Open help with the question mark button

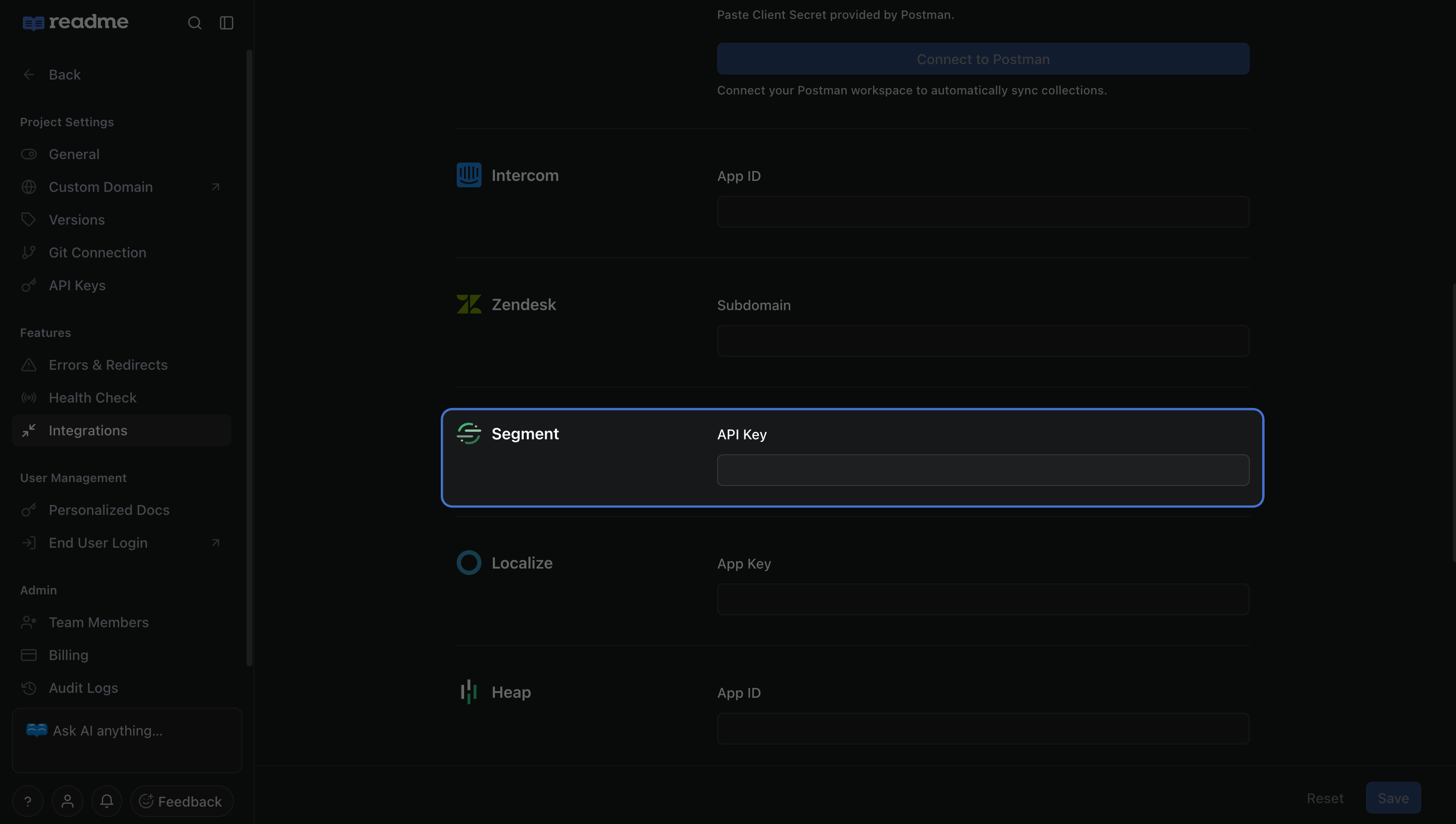[x=28, y=801]
